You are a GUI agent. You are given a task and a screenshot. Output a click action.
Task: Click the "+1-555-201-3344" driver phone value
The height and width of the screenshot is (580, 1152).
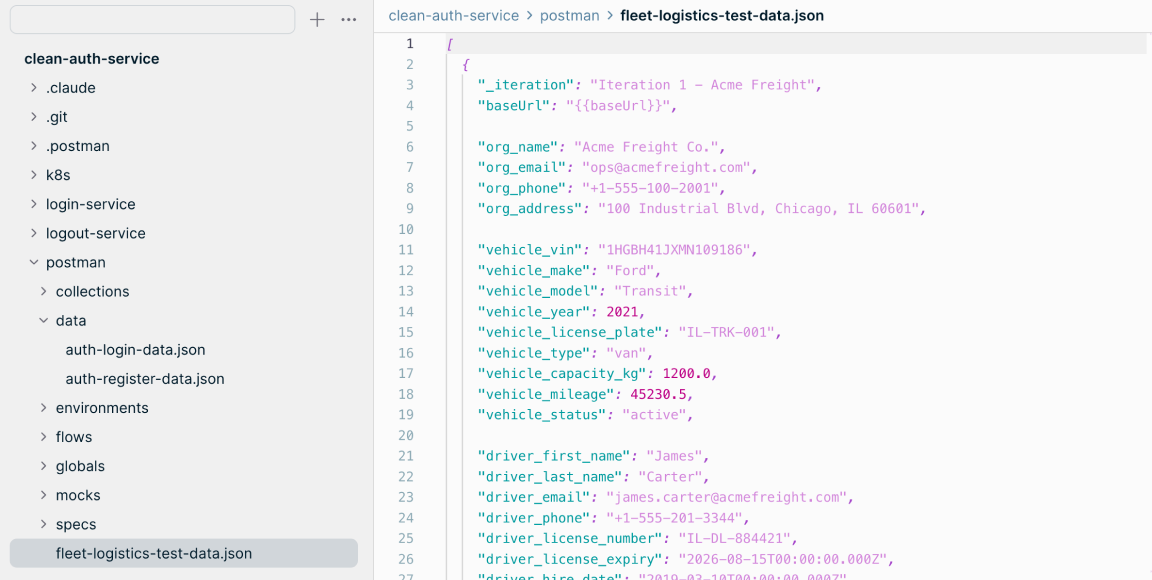click(674, 518)
